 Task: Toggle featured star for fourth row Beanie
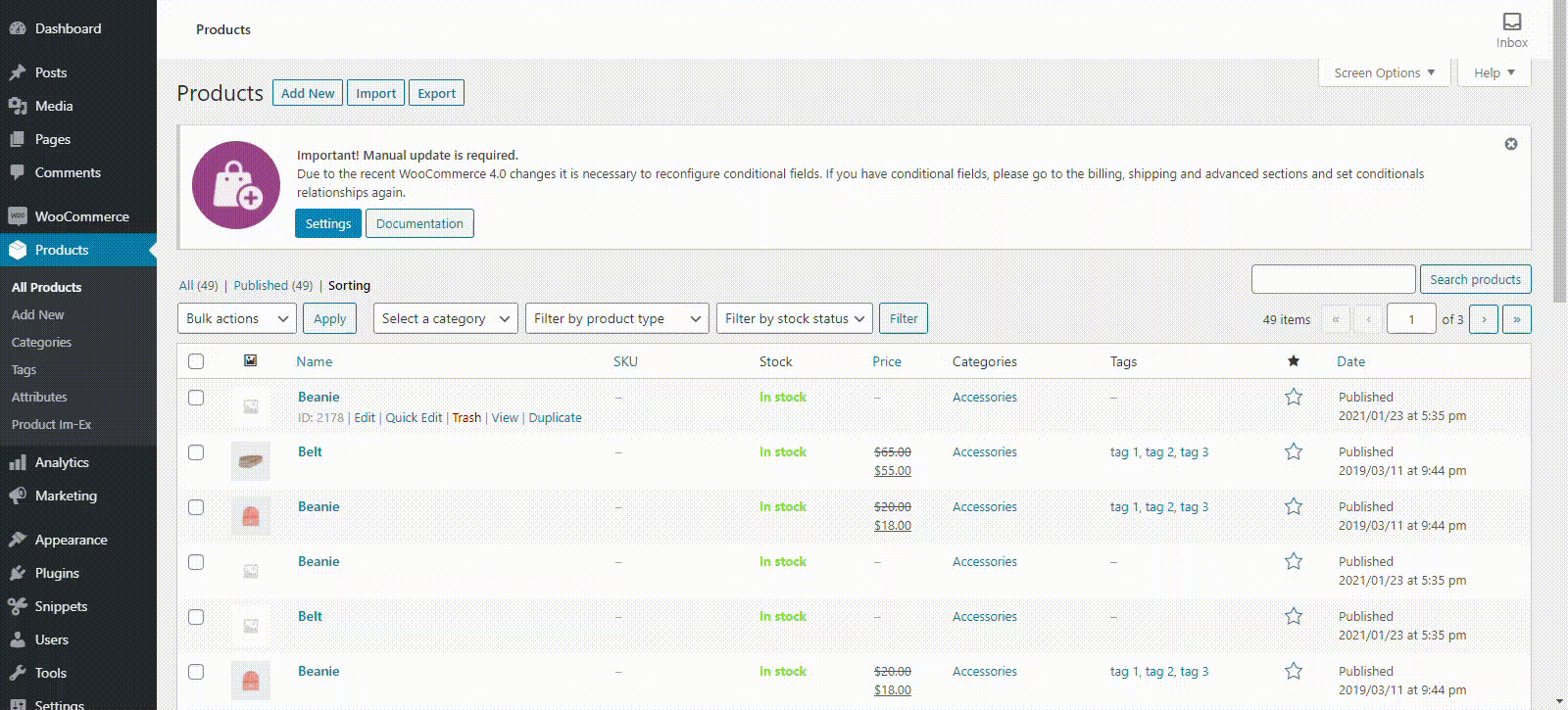pyautogui.click(x=1294, y=561)
